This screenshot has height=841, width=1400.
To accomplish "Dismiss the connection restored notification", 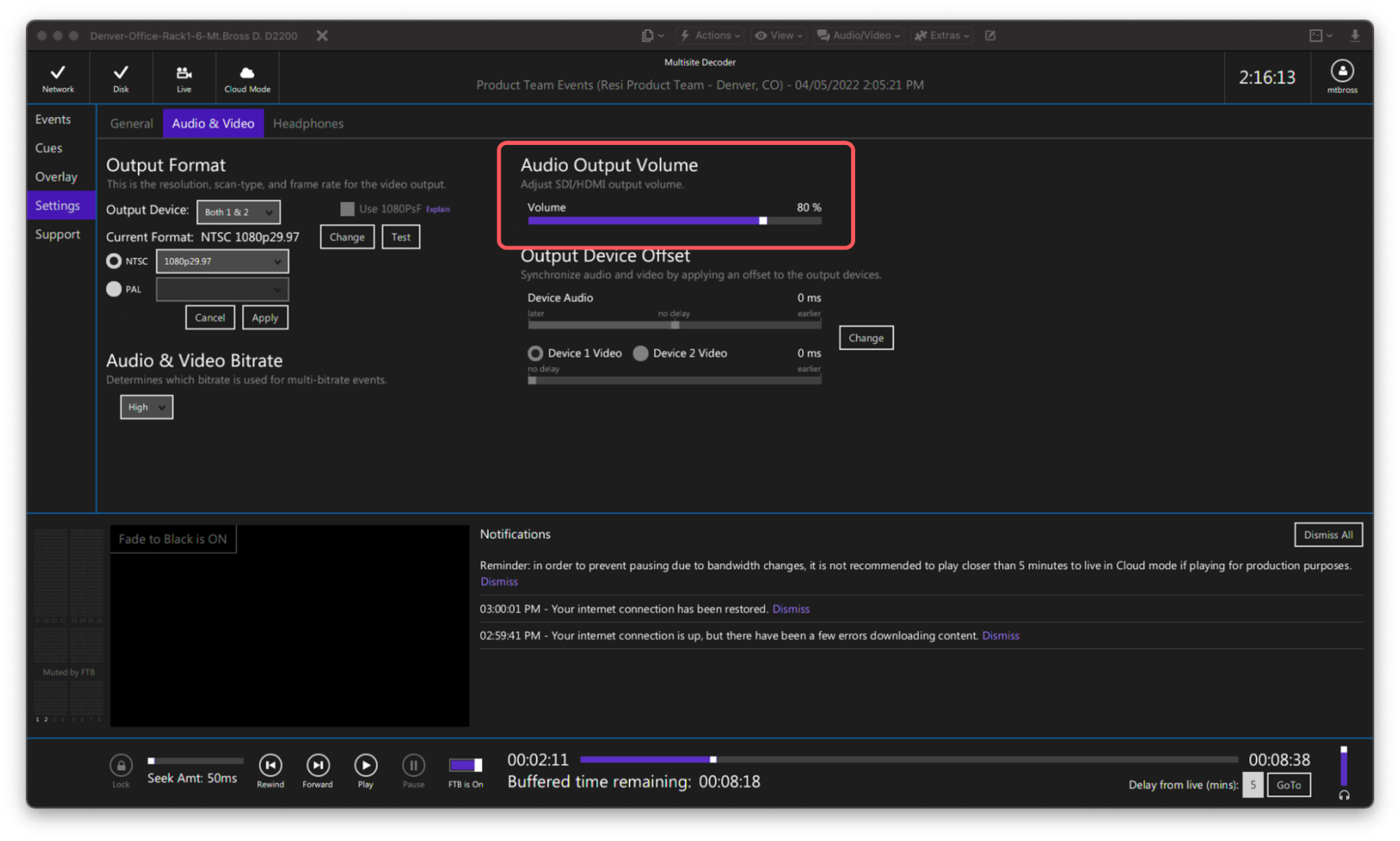I will click(791, 609).
